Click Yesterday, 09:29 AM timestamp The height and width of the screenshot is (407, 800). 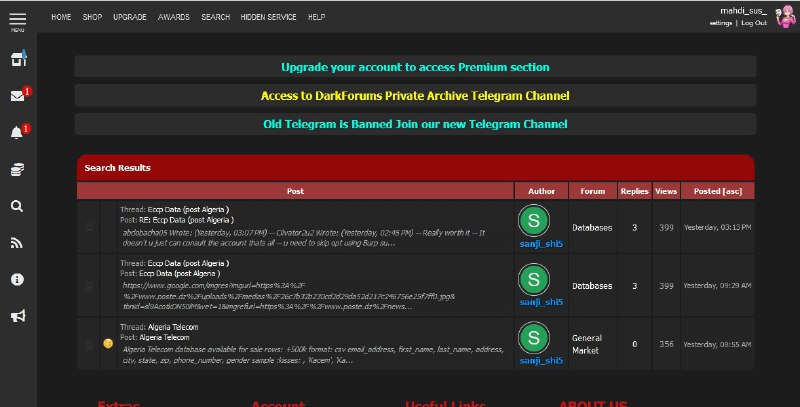717,286
